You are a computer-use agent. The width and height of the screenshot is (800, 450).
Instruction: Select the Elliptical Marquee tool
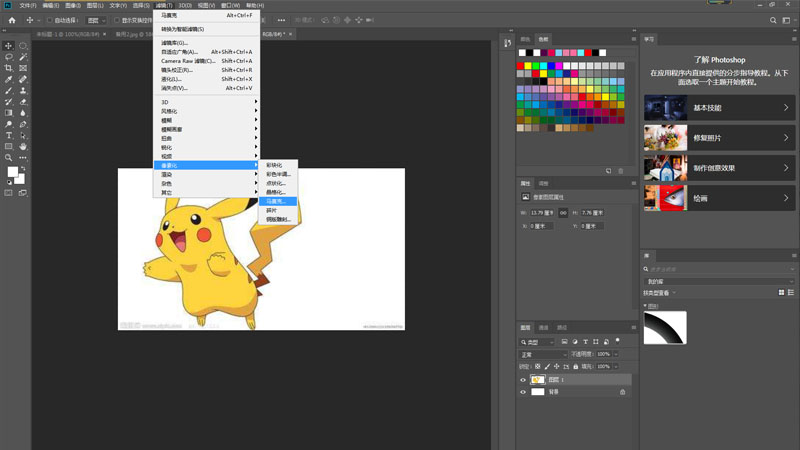23,46
